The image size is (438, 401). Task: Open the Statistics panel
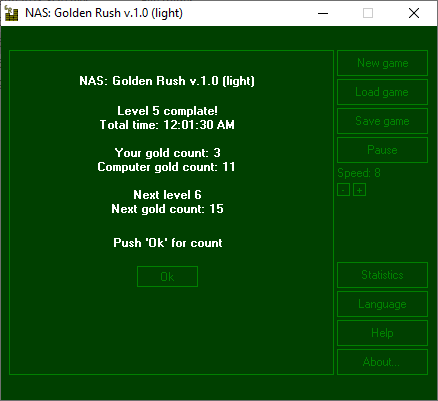point(382,275)
